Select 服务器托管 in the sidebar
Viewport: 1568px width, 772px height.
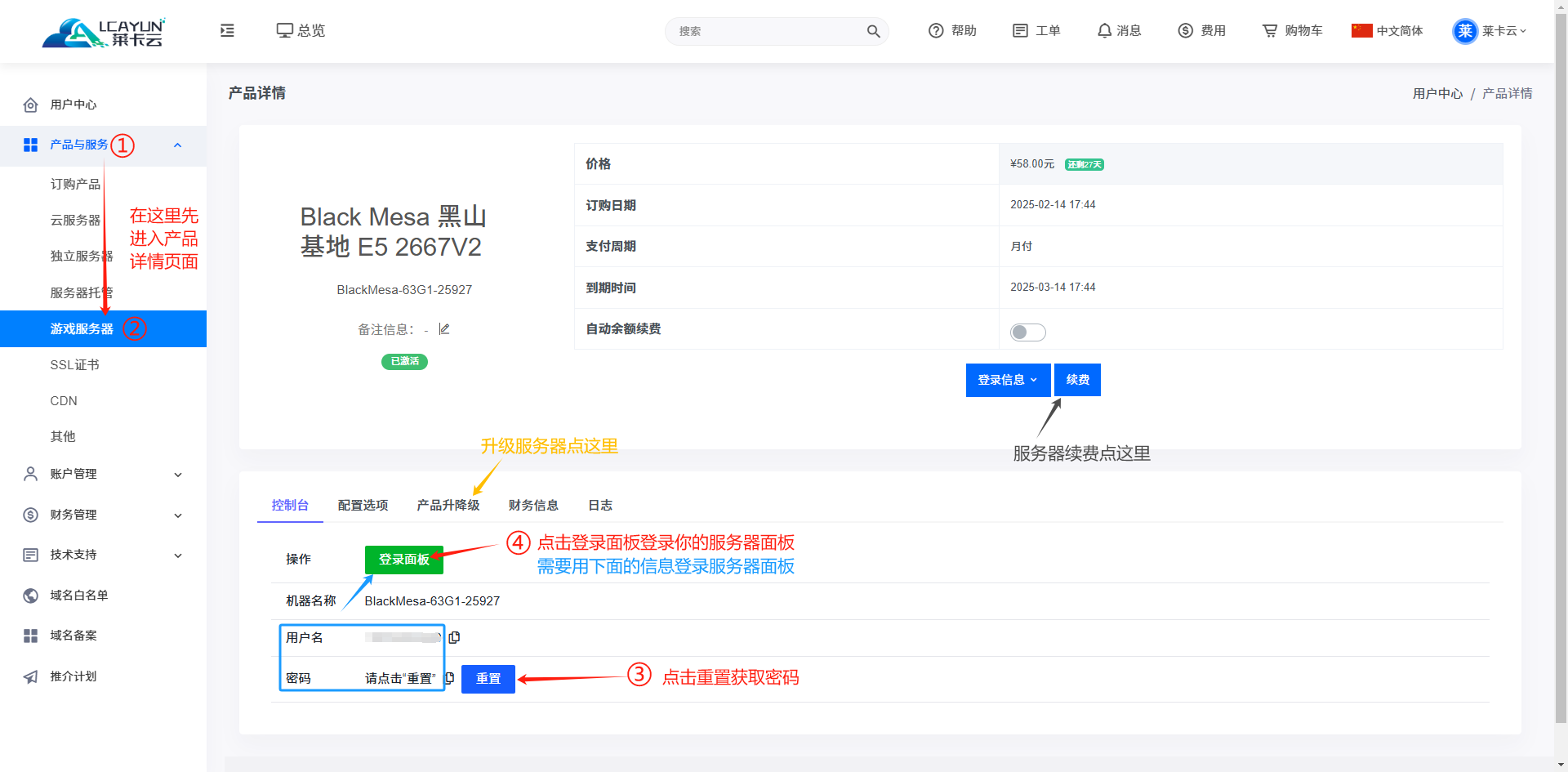(x=82, y=292)
